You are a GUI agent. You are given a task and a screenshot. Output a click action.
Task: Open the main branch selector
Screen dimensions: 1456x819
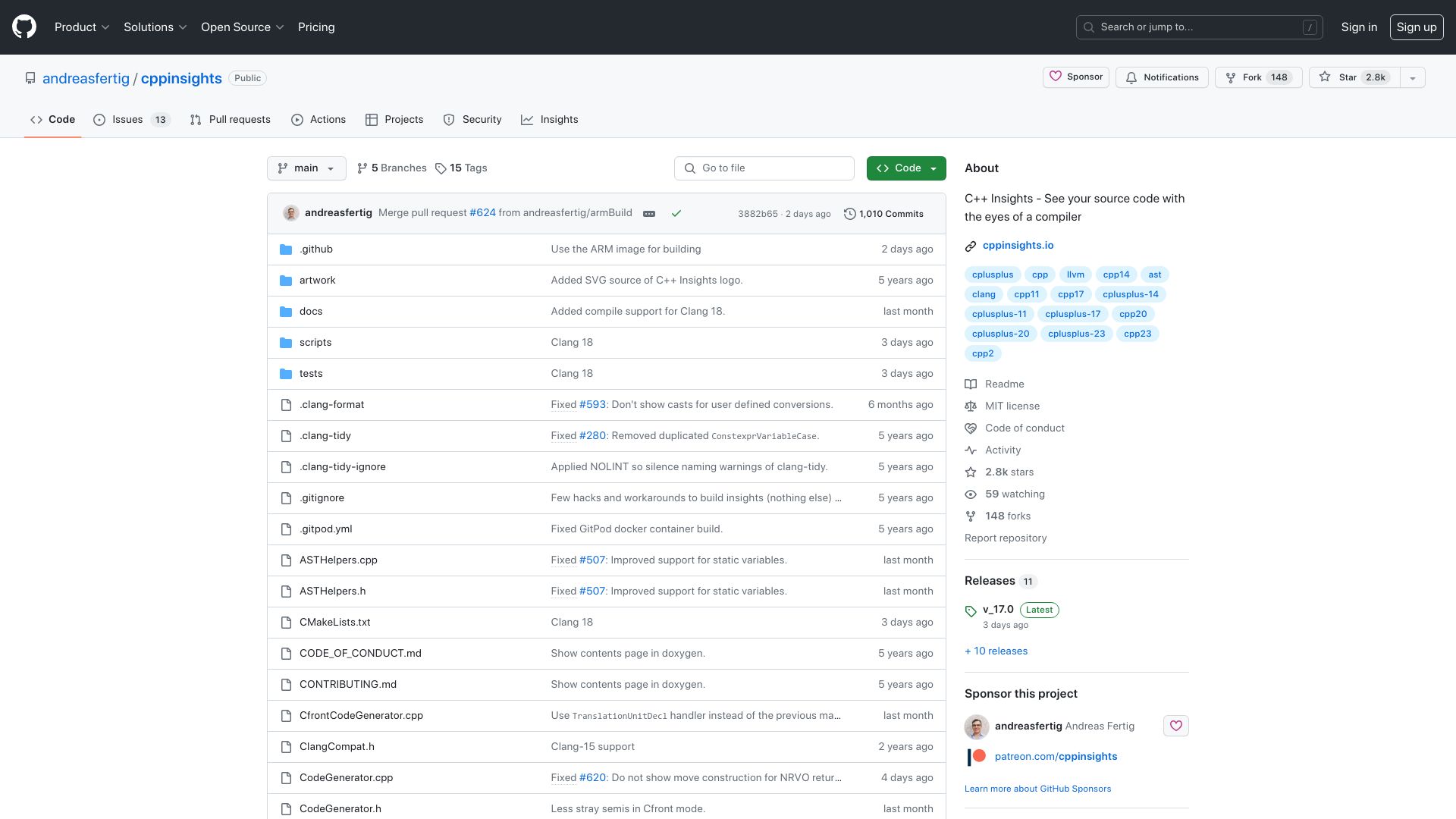(x=306, y=168)
